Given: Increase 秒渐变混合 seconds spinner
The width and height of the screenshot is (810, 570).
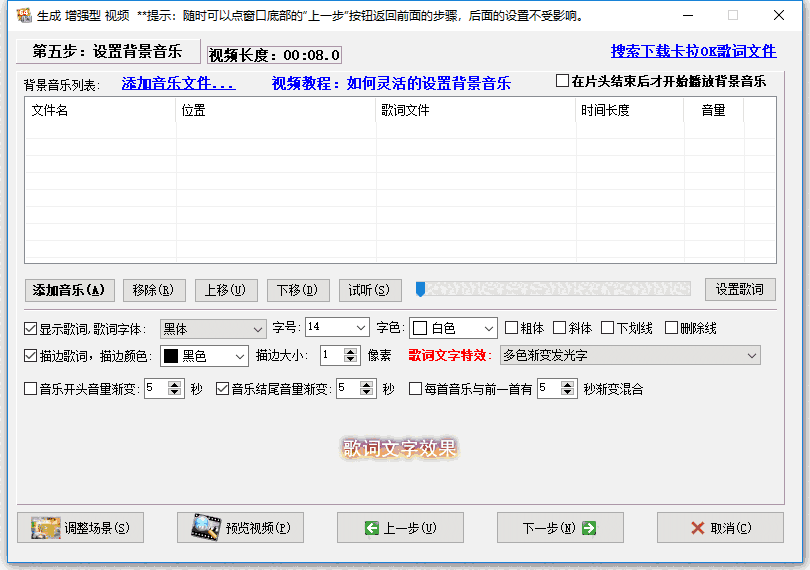Looking at the screenshot, I should tap(567, 384).
